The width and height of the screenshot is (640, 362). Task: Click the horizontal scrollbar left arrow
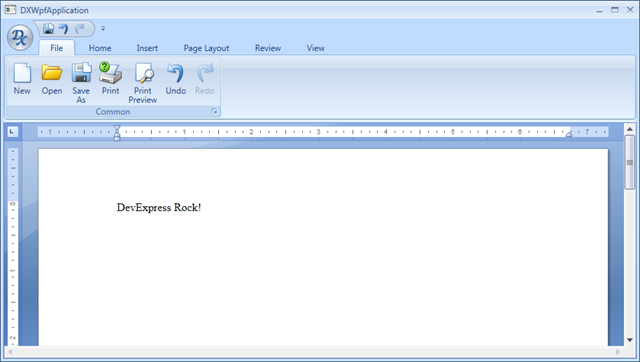(10, 352)
